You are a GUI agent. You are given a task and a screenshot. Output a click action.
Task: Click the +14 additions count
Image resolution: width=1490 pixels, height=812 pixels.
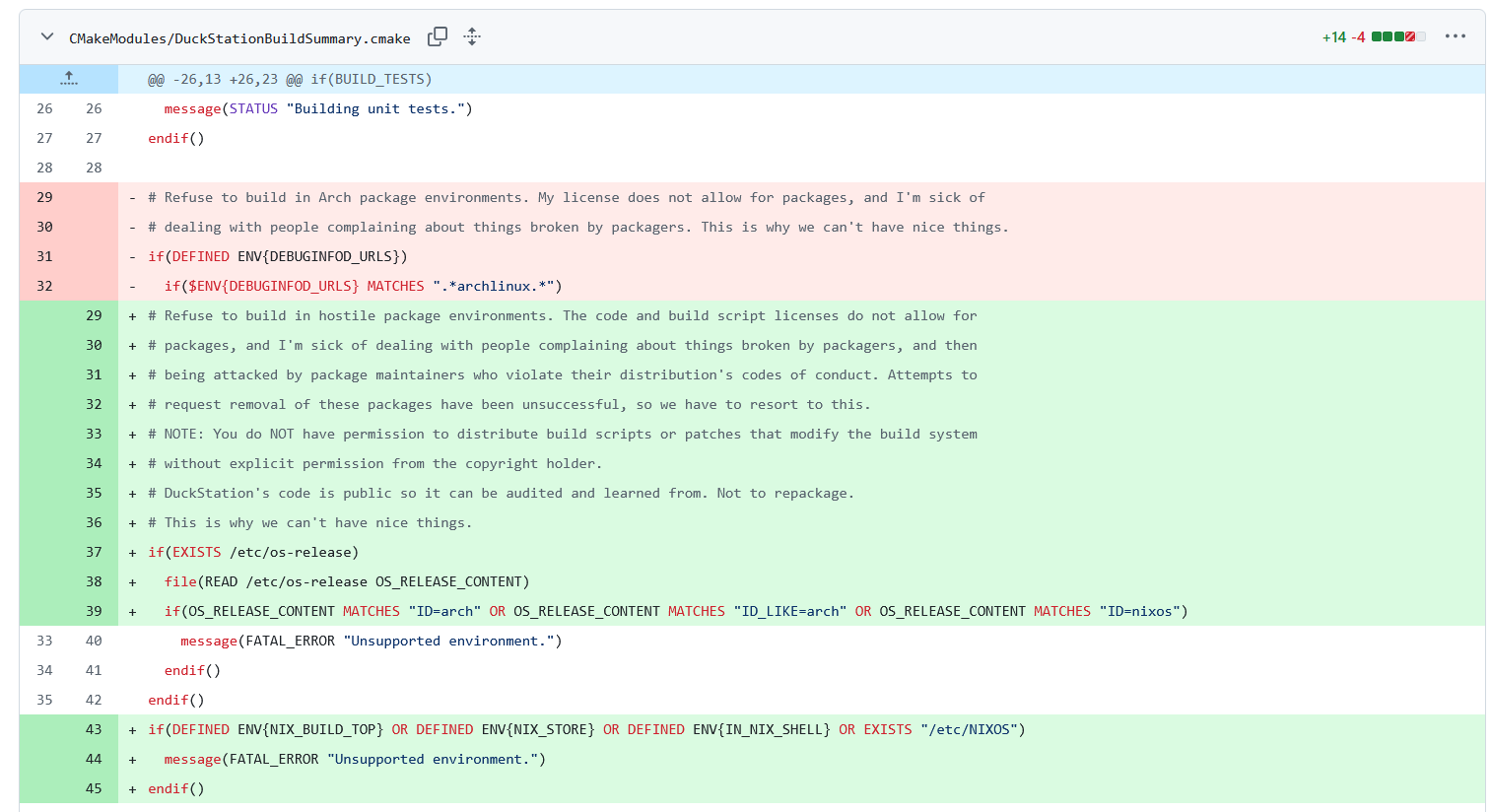(1333, 37)
